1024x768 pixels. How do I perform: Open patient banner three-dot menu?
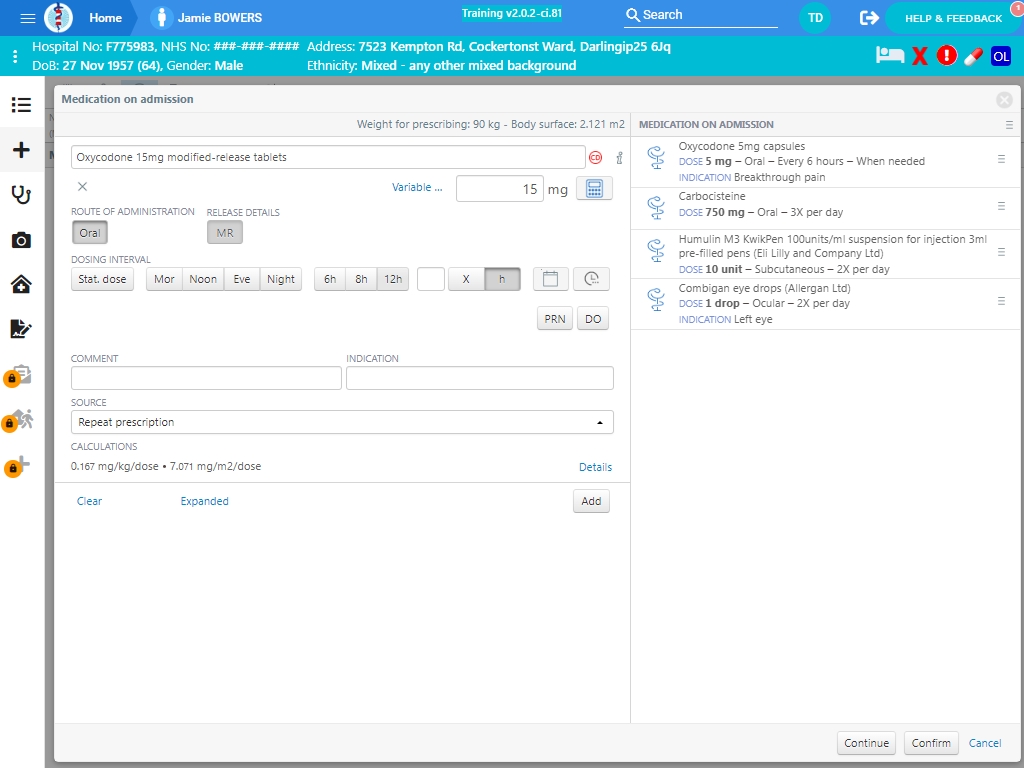(x=15, y=56)
